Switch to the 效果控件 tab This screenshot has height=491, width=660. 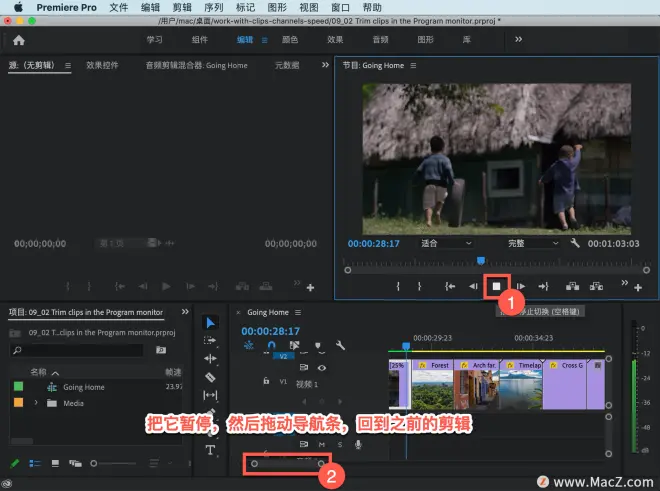[102, 65]
